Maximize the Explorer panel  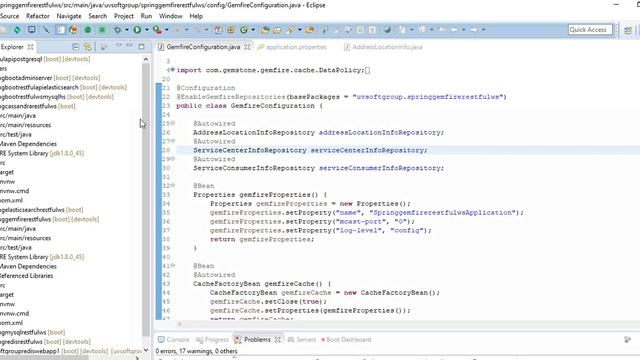tap(141, 47)
